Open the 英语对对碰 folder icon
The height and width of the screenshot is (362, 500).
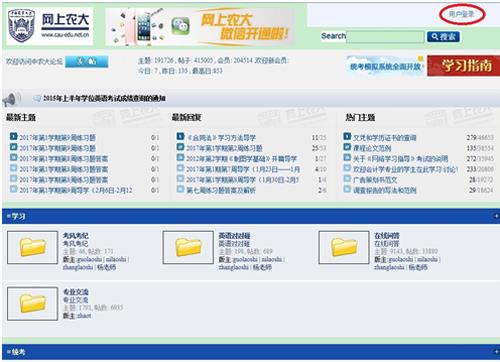pyautogui.click(x=188, y=247)
